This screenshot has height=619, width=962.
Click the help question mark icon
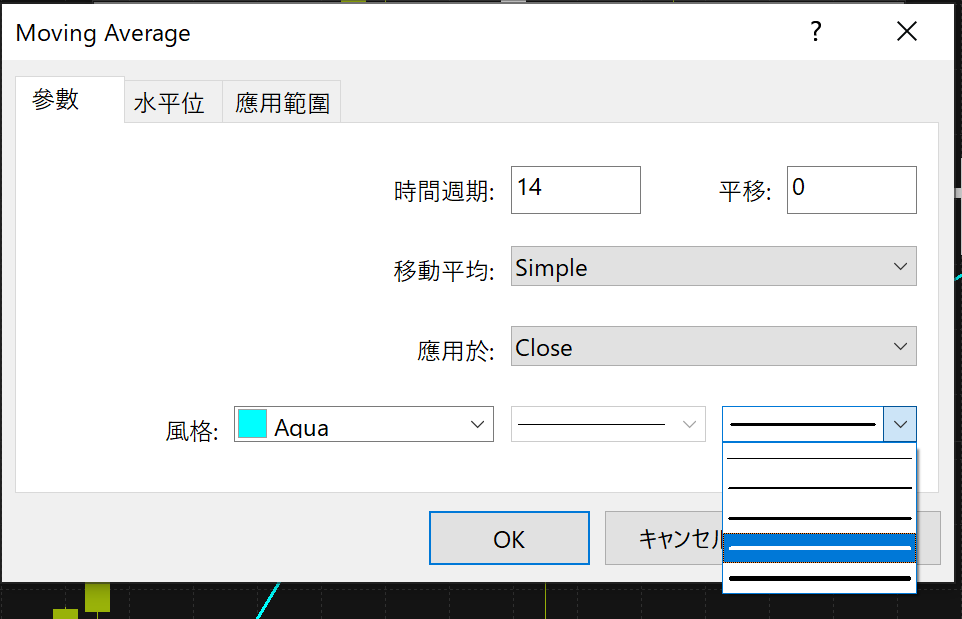tap(815, 31)
